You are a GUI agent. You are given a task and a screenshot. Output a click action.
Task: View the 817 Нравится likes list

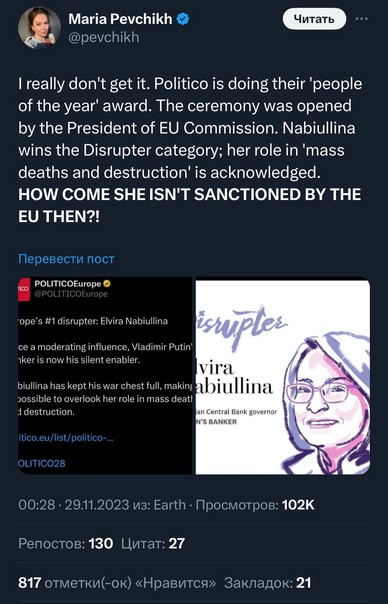[x=117, y=582]
